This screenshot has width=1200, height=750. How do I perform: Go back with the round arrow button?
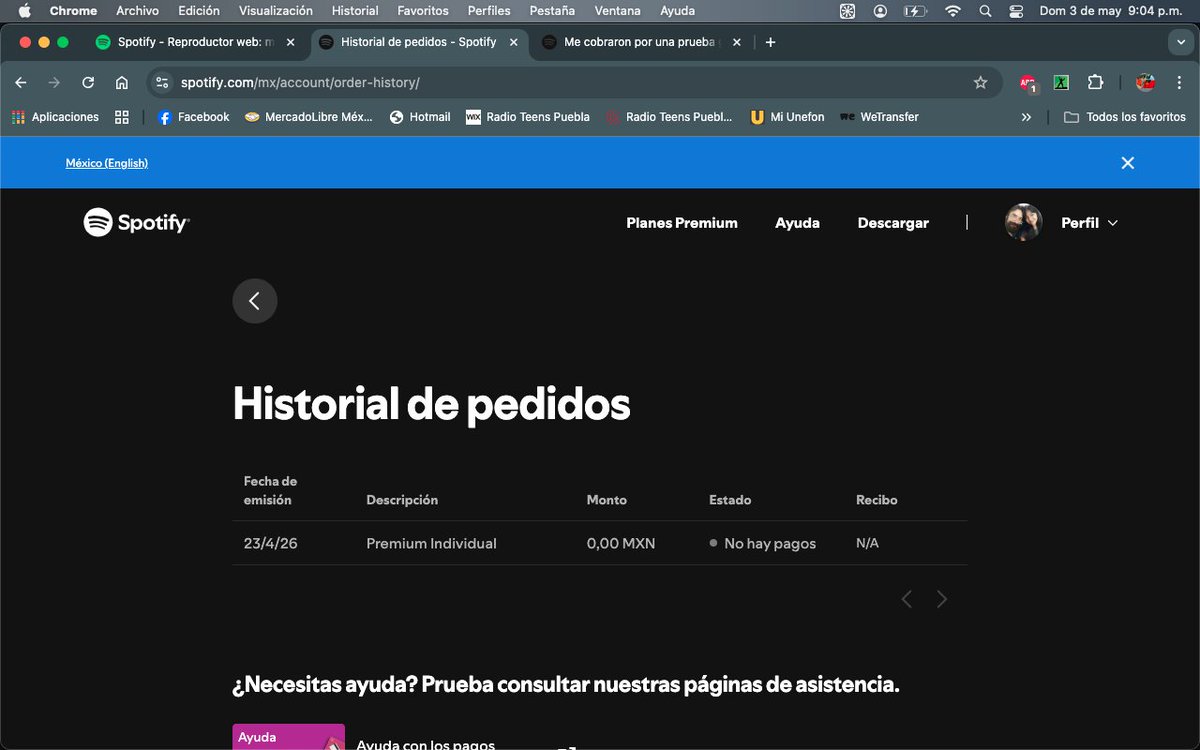pos(255,300)
